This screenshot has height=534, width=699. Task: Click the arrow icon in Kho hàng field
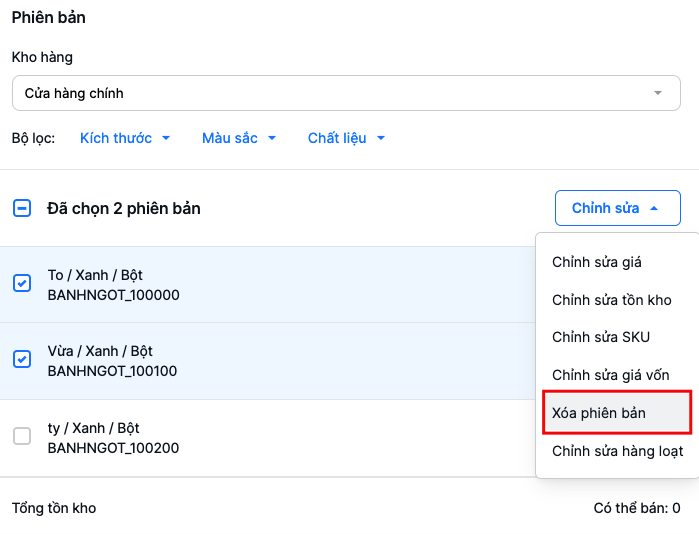[658, 93]
